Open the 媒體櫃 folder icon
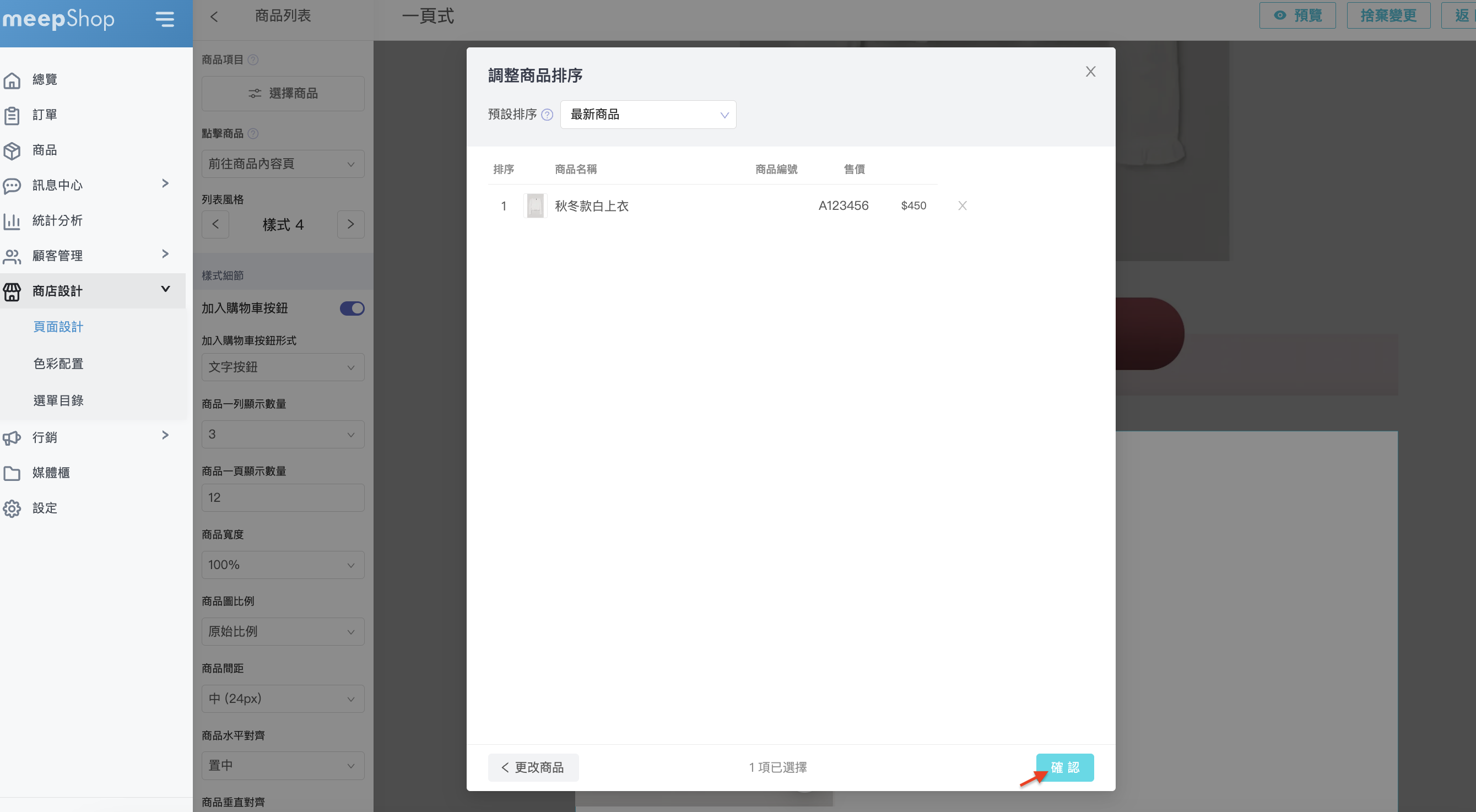 [12, 473]
